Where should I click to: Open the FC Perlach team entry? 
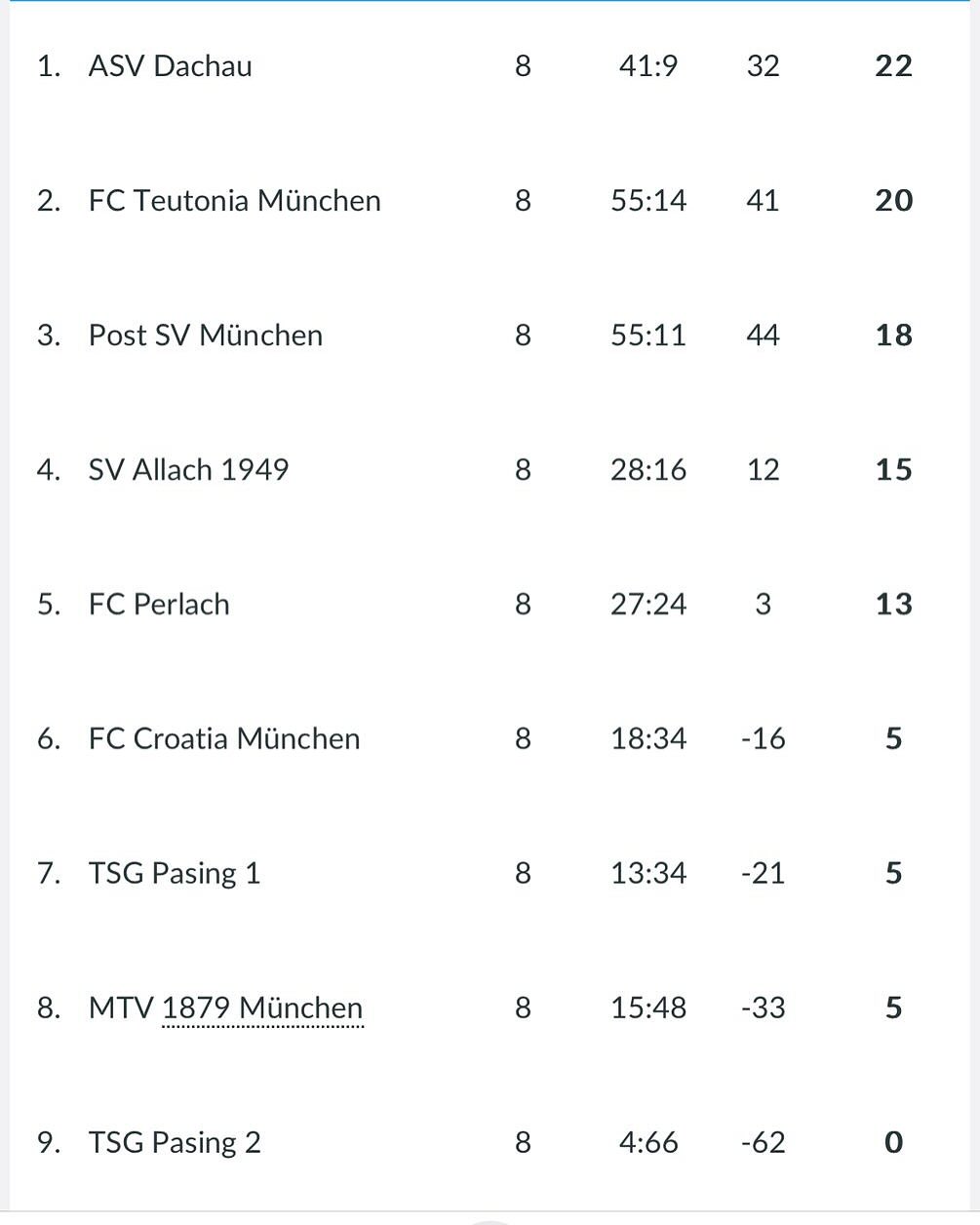159,605
